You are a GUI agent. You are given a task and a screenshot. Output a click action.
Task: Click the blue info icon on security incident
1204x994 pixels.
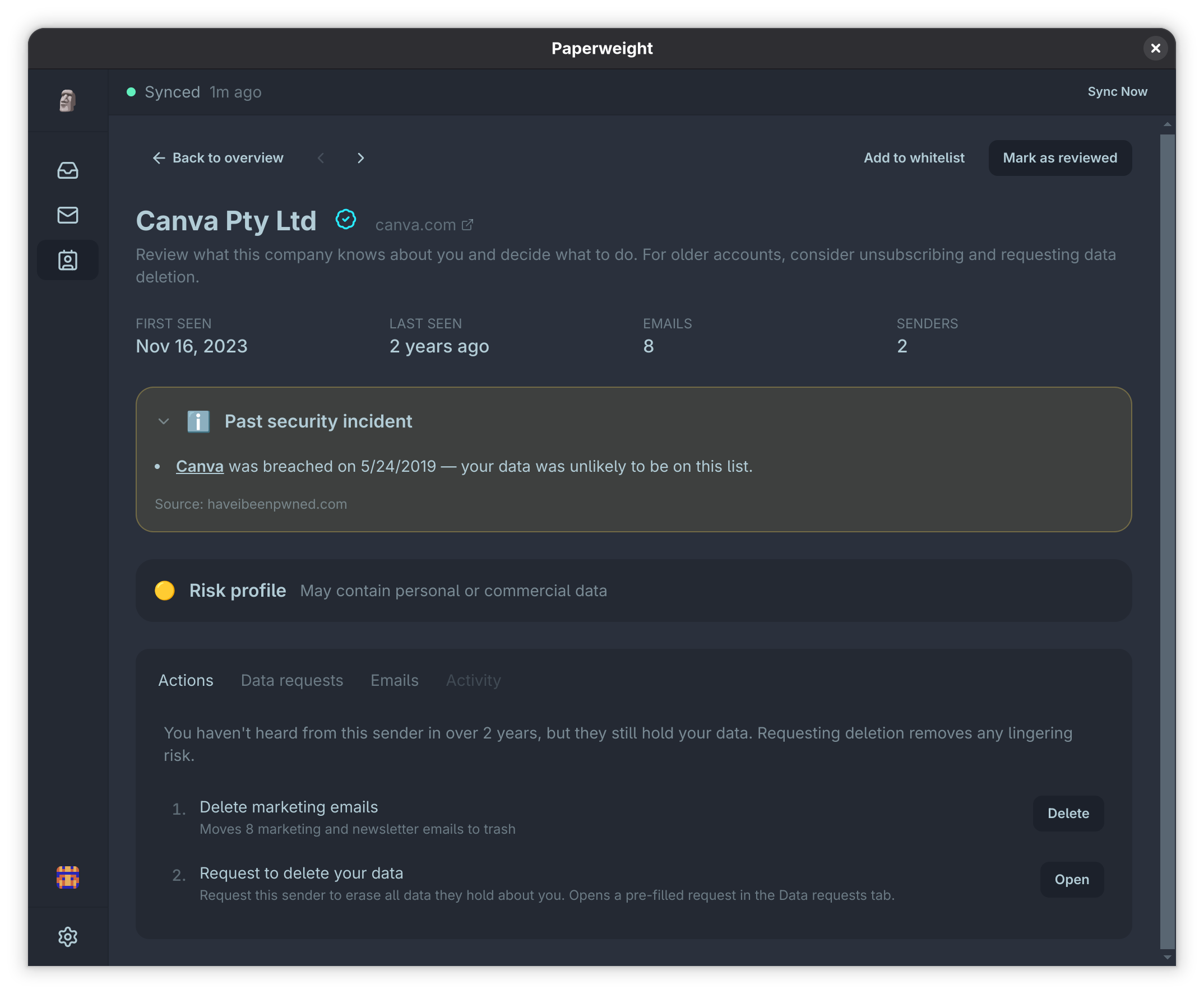coord(198,421)
